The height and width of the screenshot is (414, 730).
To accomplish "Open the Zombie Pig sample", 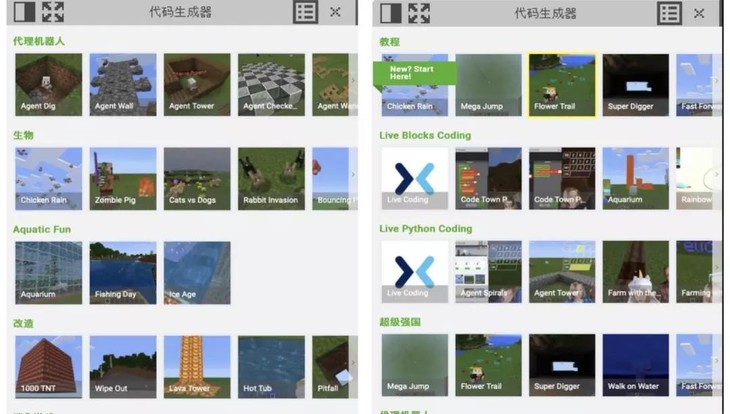I will (x=123, y=179).
